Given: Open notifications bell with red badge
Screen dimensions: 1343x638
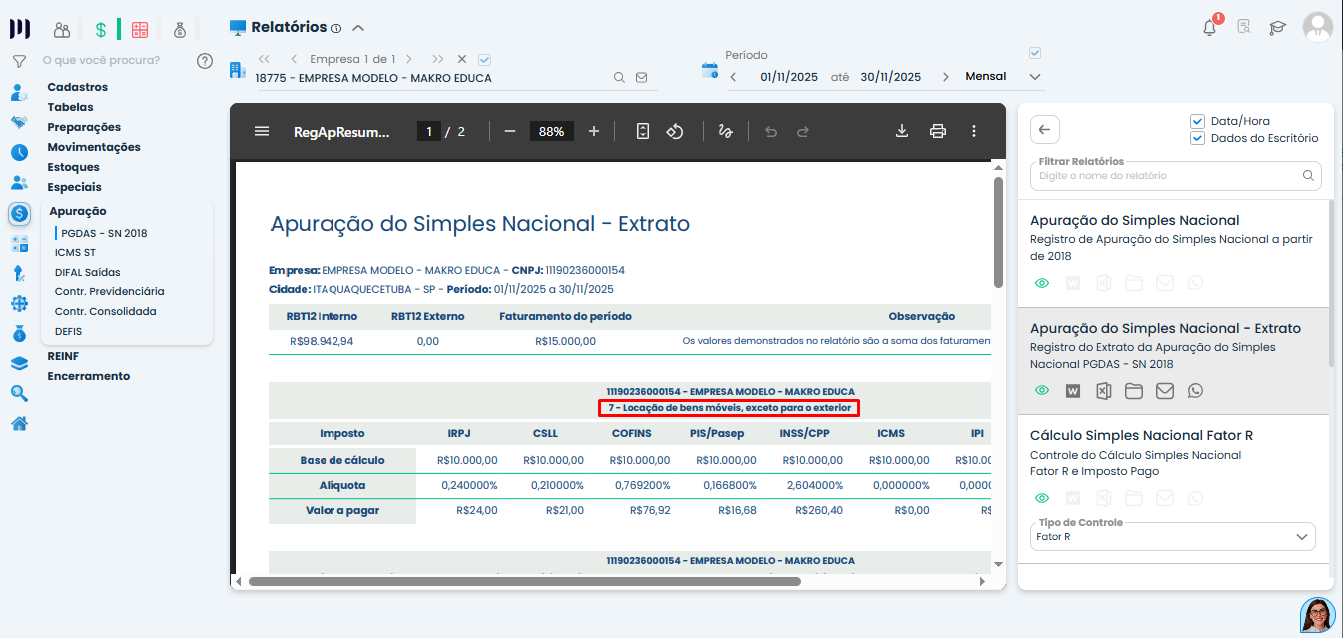Looking at the screenshot, I should click(1210, 27).
